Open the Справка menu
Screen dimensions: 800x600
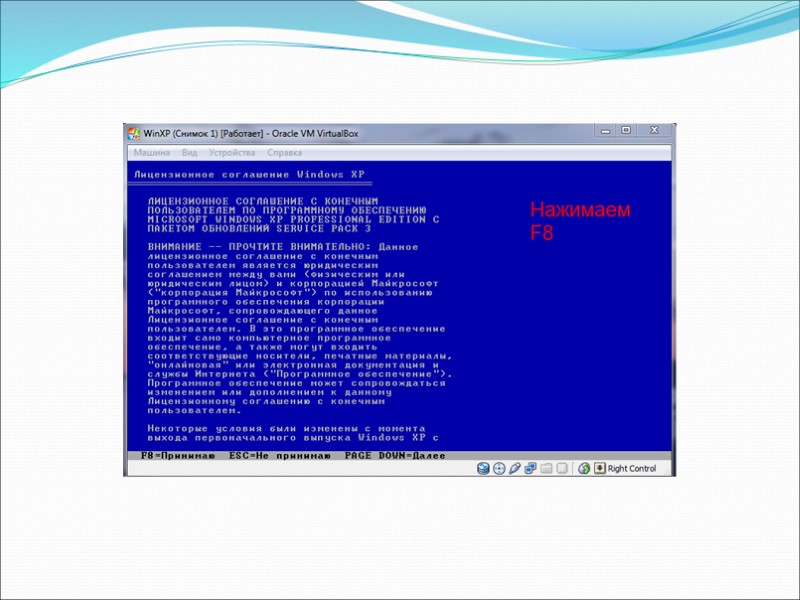pyautogui.click(x=284, y=153)
